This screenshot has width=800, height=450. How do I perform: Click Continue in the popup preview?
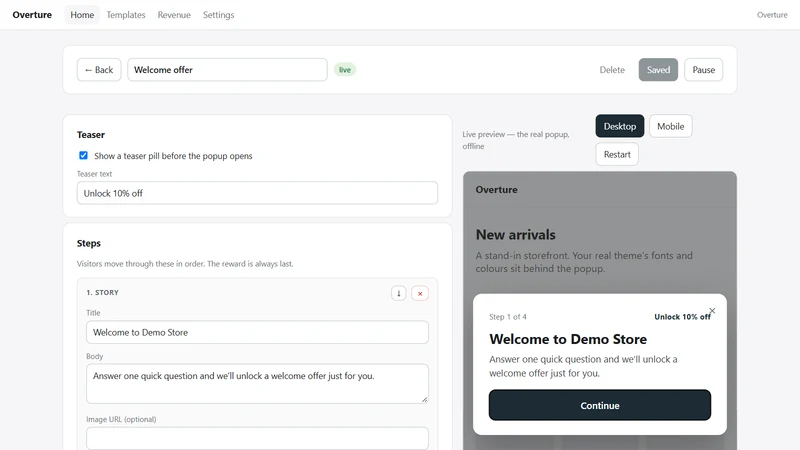click(599, 405)
